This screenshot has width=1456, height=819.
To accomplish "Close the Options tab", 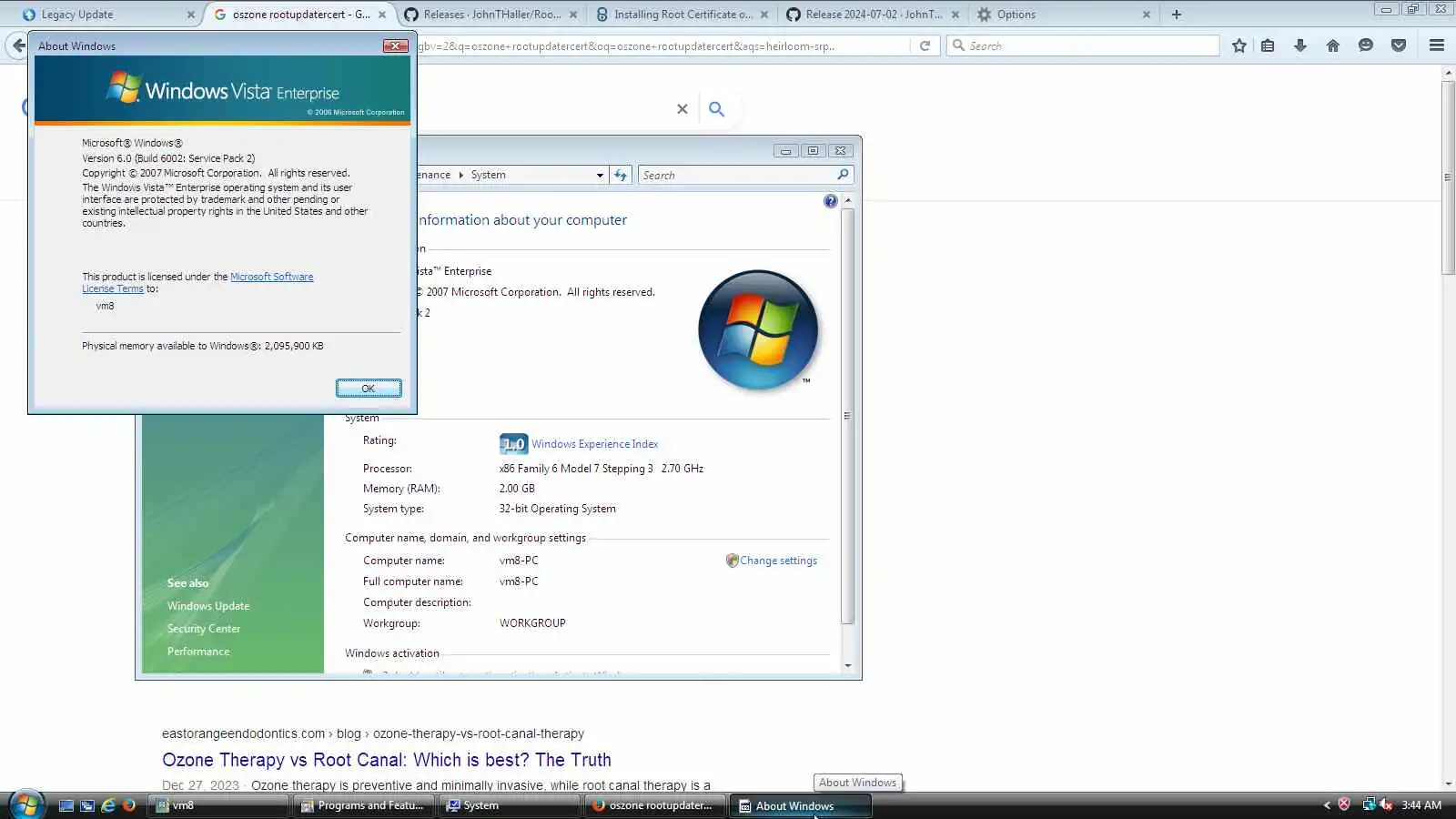I will point(1147,15).
